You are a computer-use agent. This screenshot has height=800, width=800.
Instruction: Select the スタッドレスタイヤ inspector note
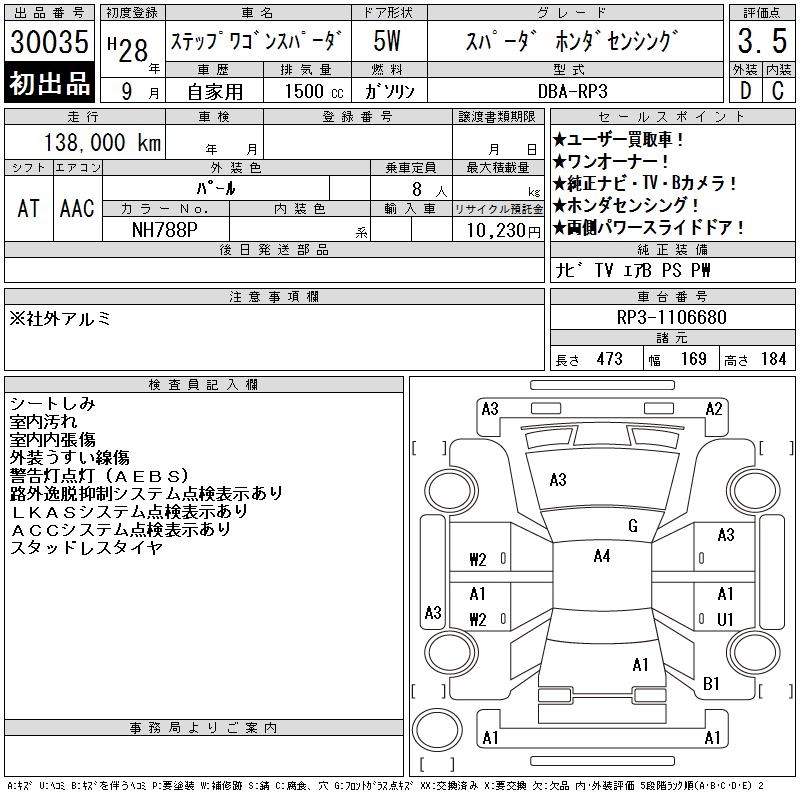coord(86,547)
